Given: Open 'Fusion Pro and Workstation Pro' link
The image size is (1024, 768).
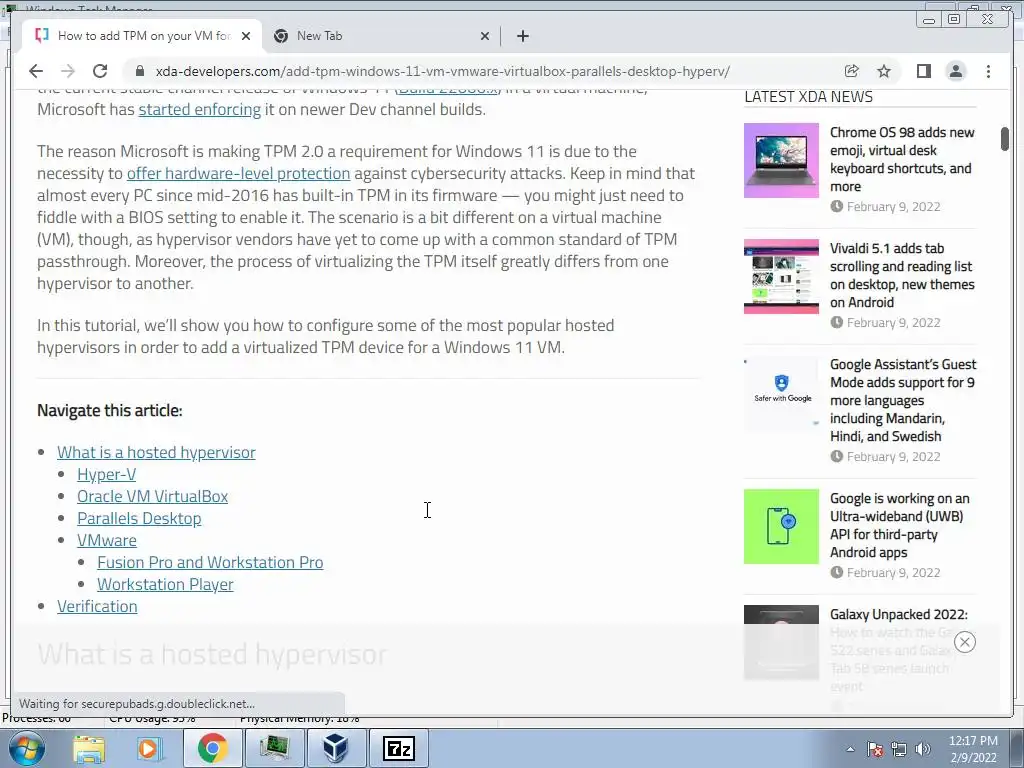Looking at the screenshot, I should [210, 562].
